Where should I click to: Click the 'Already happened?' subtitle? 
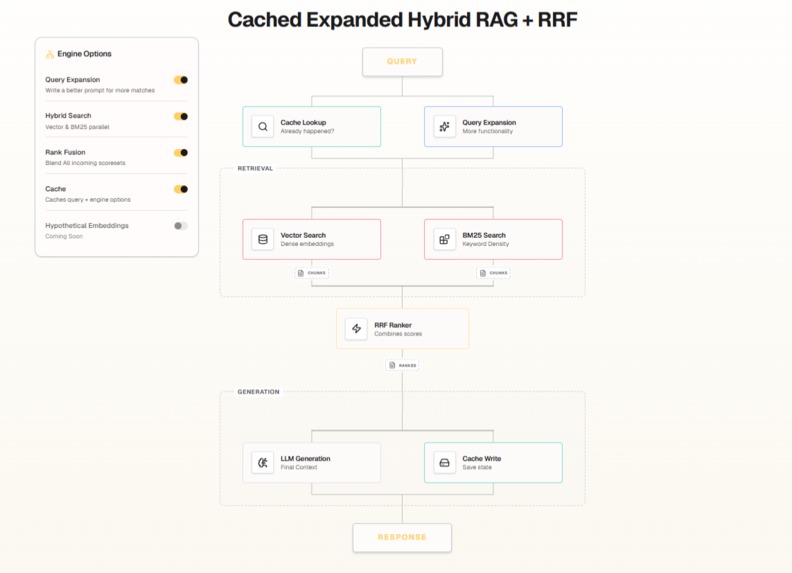tap(308, 131)
